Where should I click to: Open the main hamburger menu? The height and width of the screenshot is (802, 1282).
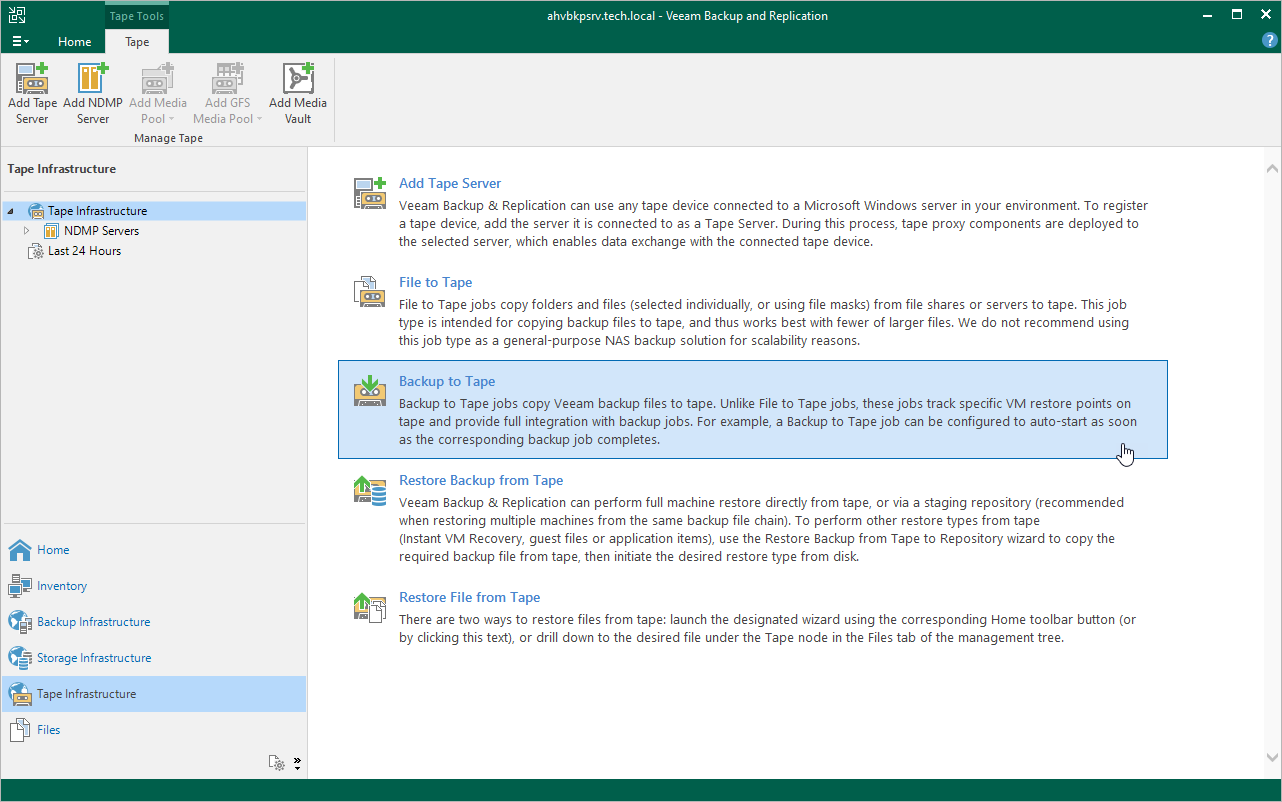(20, 42)
